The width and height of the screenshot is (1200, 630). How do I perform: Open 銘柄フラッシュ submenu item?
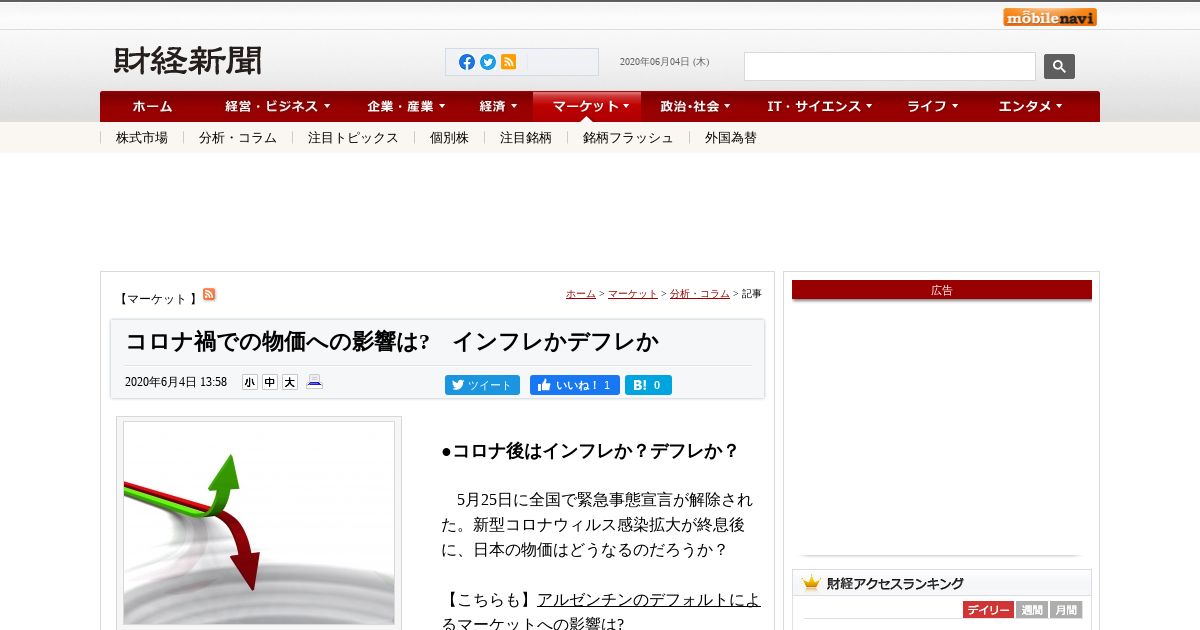628,138
